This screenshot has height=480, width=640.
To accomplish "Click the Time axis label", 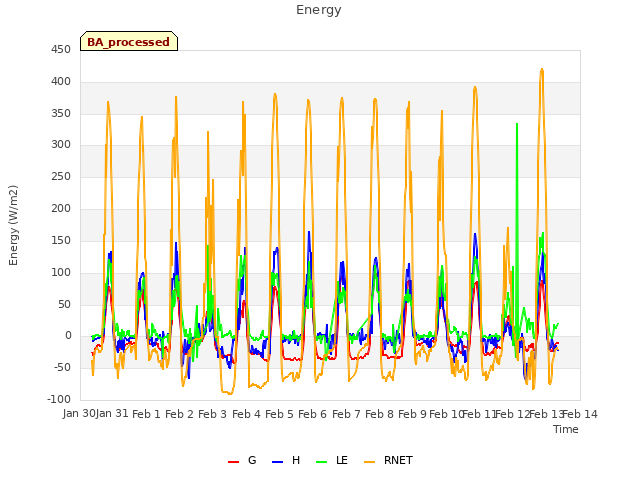I will click(566, 429).
